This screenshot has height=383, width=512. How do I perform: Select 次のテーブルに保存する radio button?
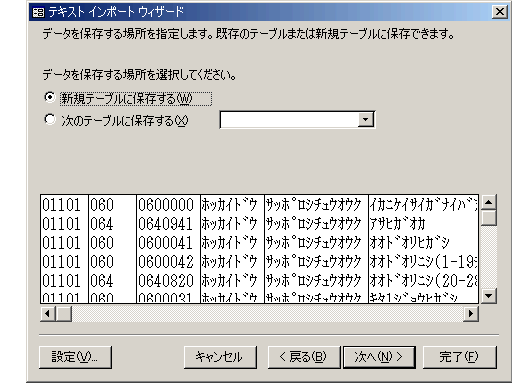pos(50,119)
